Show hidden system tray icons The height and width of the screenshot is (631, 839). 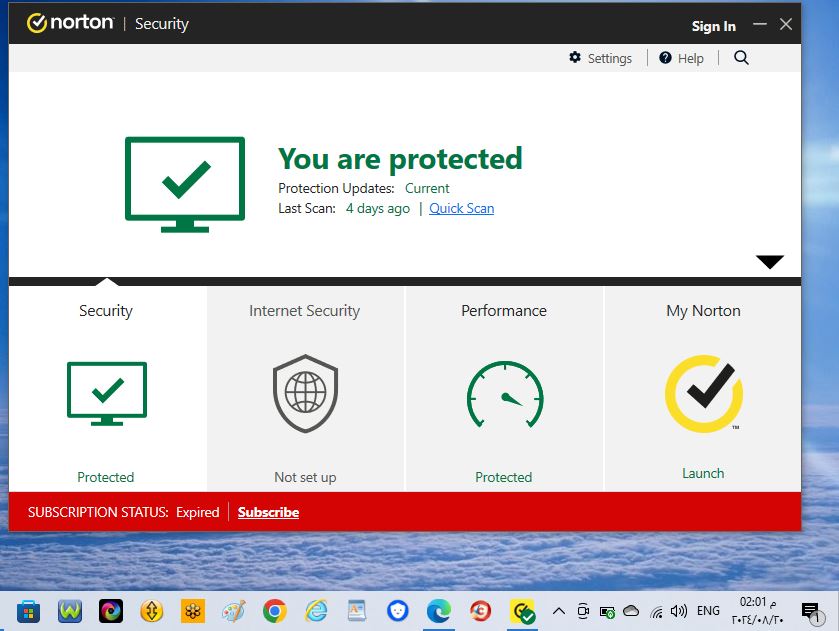point(559,611)
